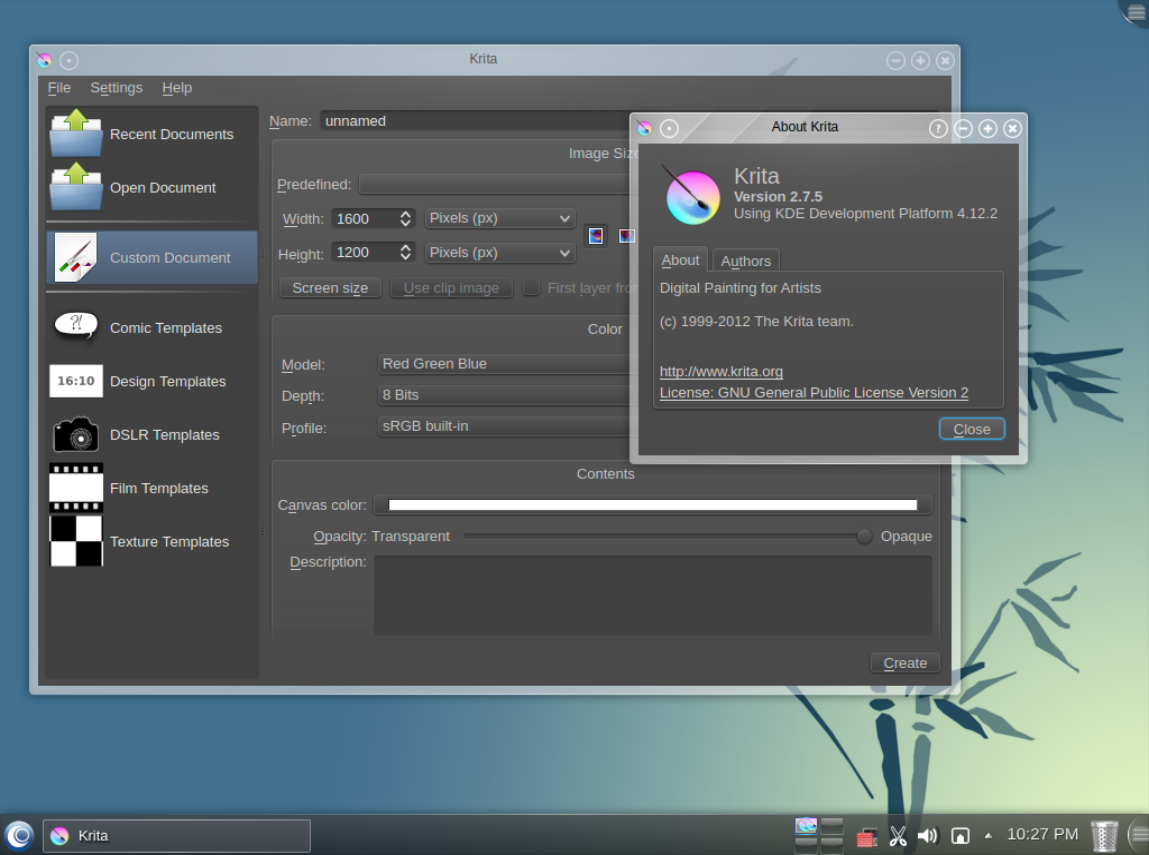Viewport: 1149px width, 855px height.
Task: Expand the Width units Pixels dropdown
Action: pos(500,218)
